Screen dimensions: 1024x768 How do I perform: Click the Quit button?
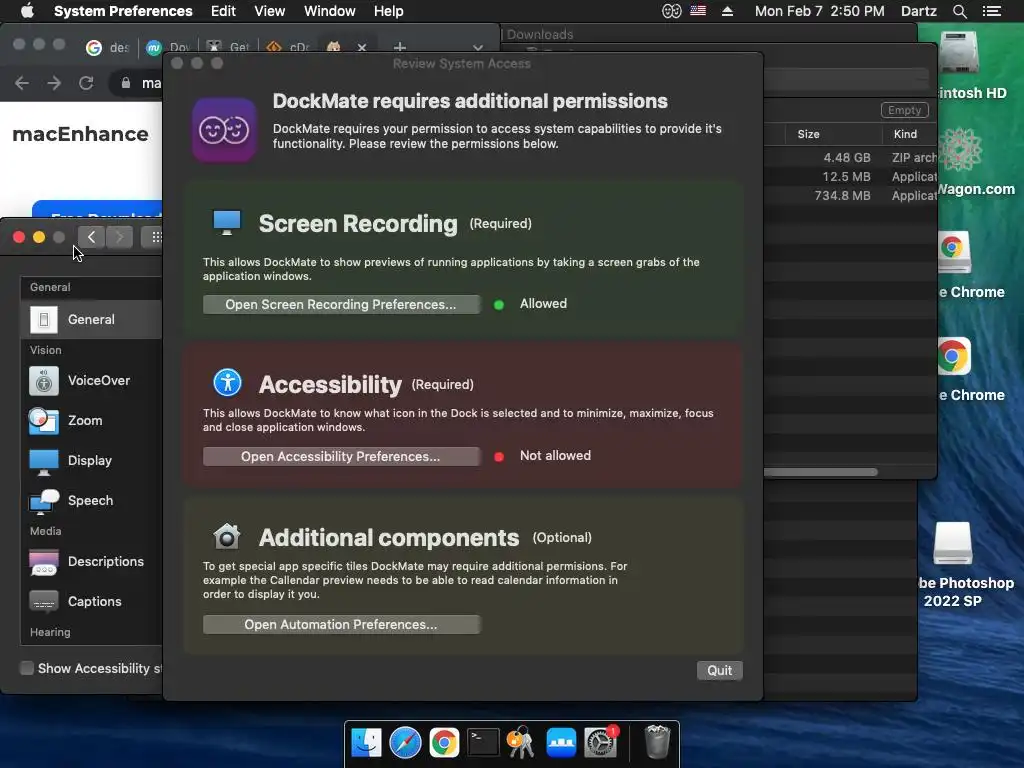(719, 671)
